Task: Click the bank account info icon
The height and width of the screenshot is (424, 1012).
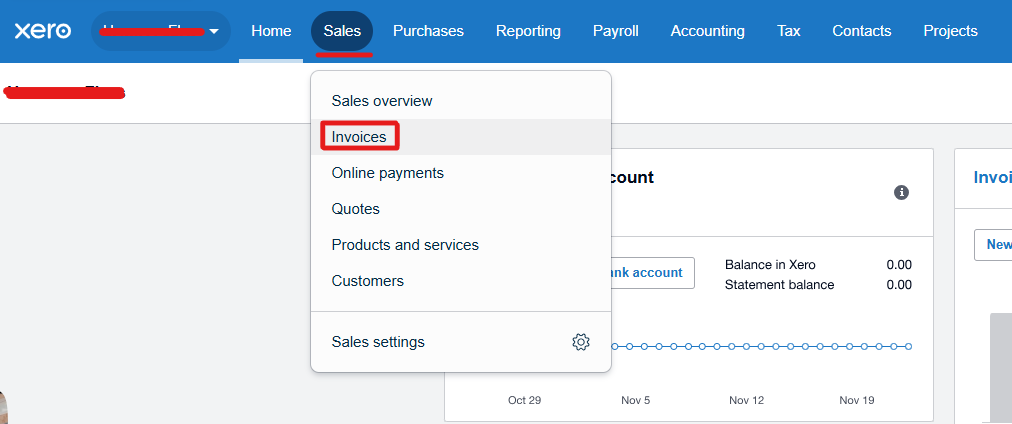Action: tap(902, 192)
